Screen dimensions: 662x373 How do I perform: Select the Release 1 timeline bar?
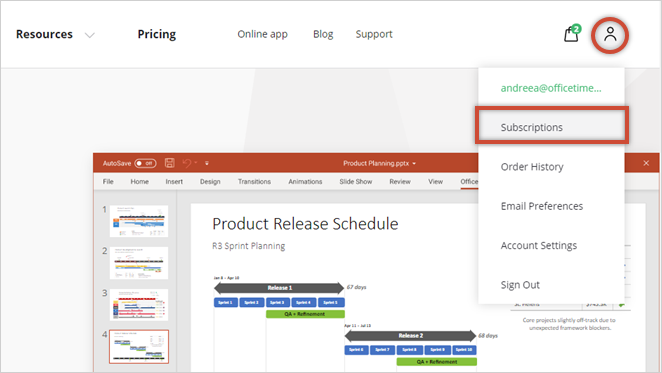pyautogui.click(x=279, y=288)
